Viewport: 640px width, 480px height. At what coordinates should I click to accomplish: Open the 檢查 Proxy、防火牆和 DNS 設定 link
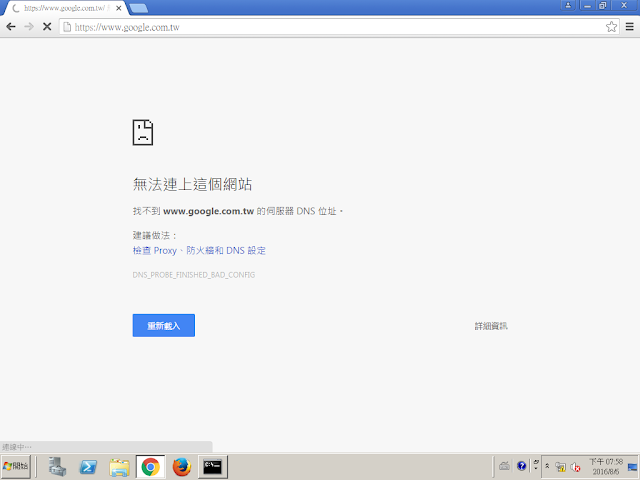[199, 250]
